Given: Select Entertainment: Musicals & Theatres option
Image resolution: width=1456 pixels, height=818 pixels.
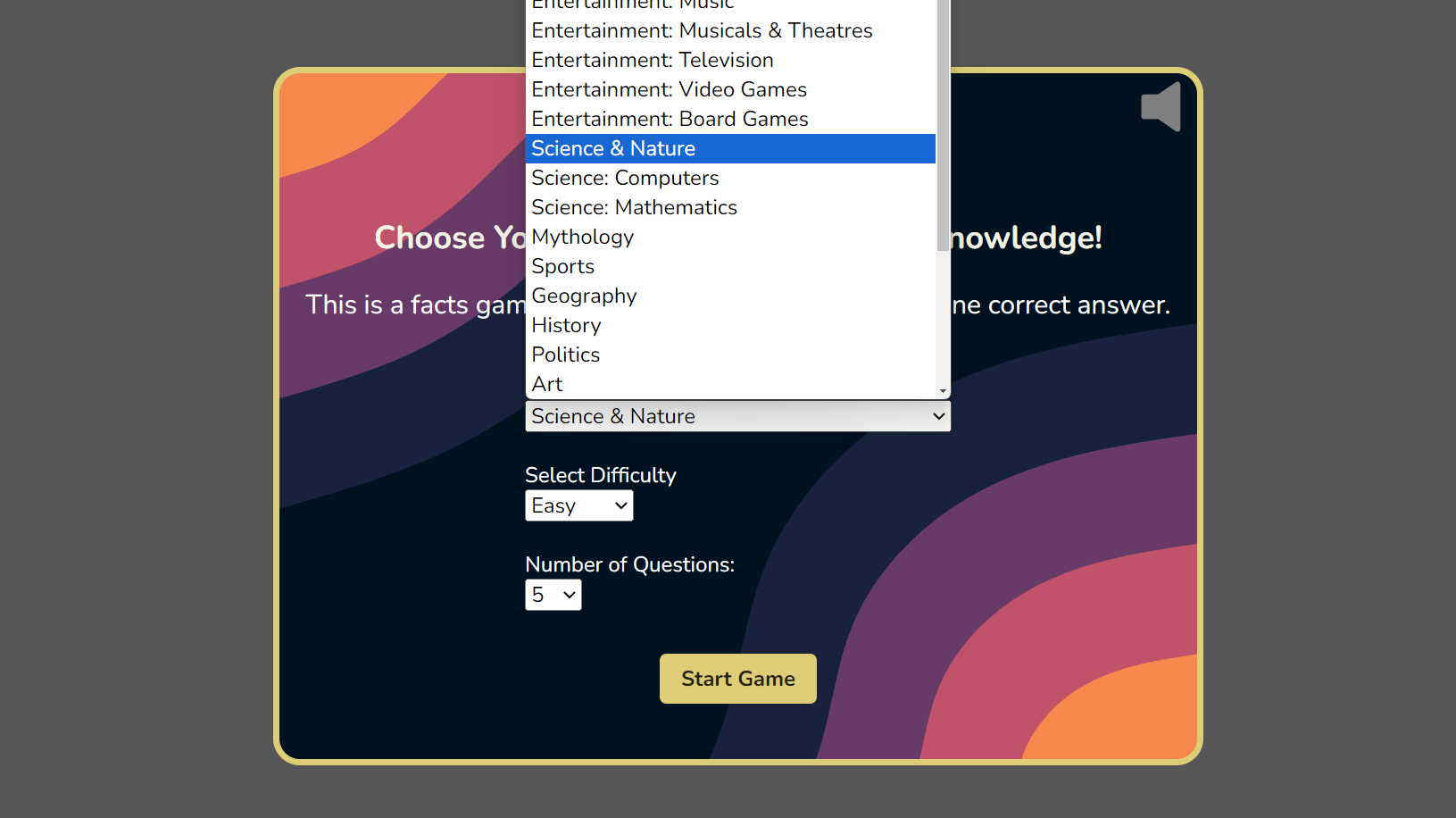Looking at the screenshot, I should [x=702, y=30].
